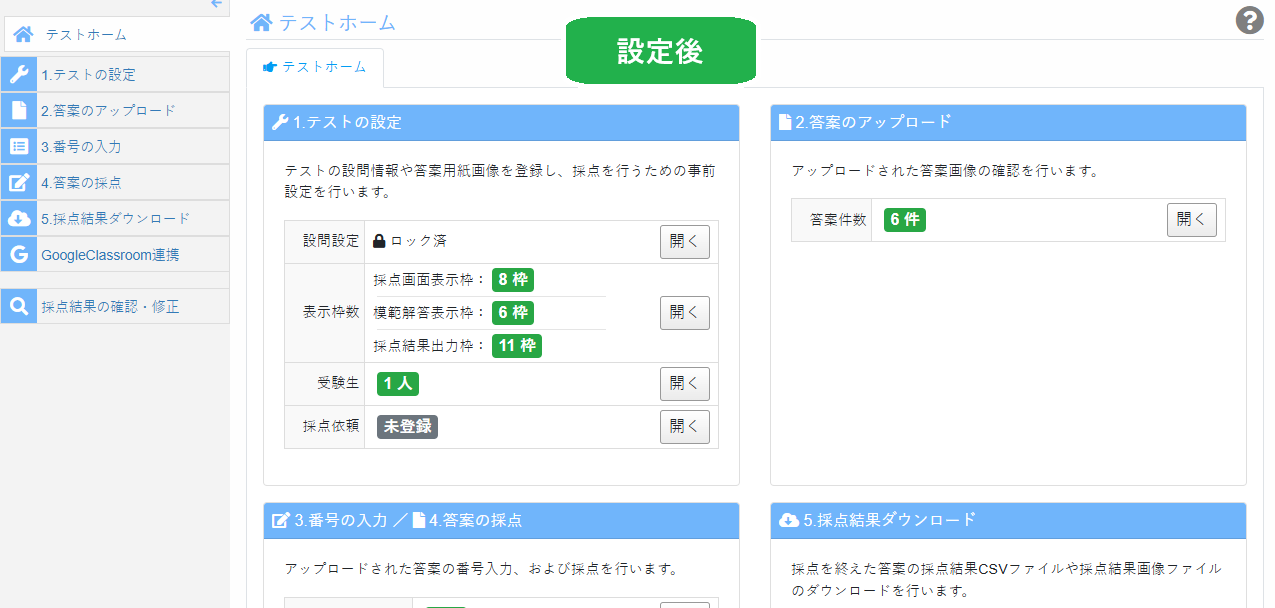Click the help question mark icon
The image size is (1275, 608).
click(1249, 20)
